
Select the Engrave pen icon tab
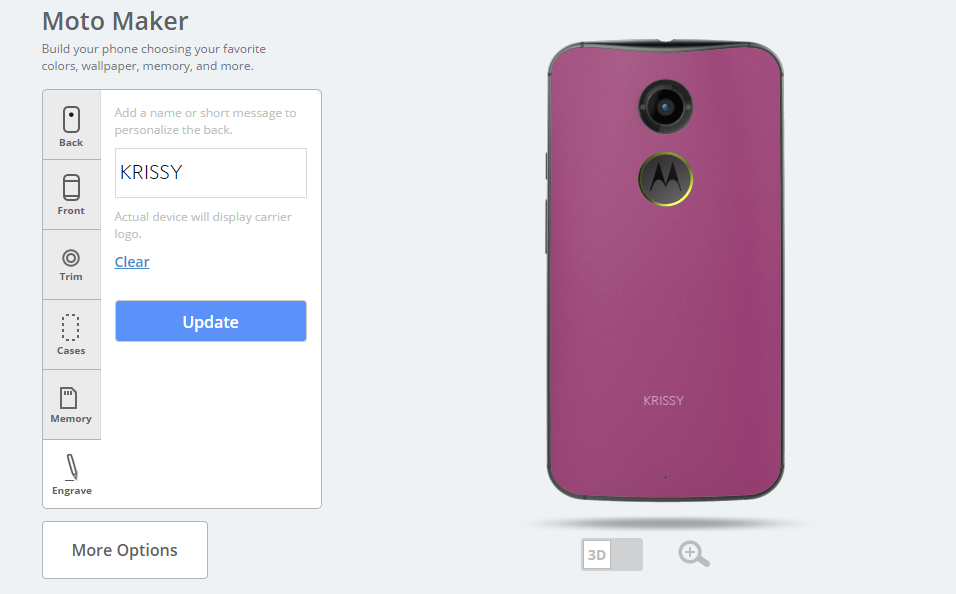click(71, 474)
